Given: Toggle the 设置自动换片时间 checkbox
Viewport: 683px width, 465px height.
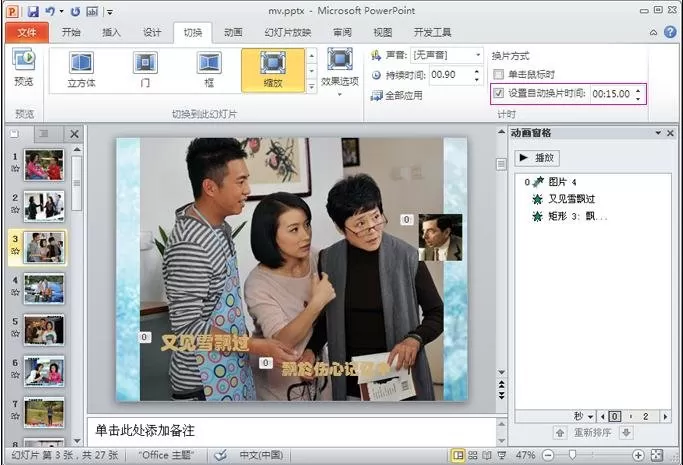Looking at the screenshot, I should tap(498, 93).
